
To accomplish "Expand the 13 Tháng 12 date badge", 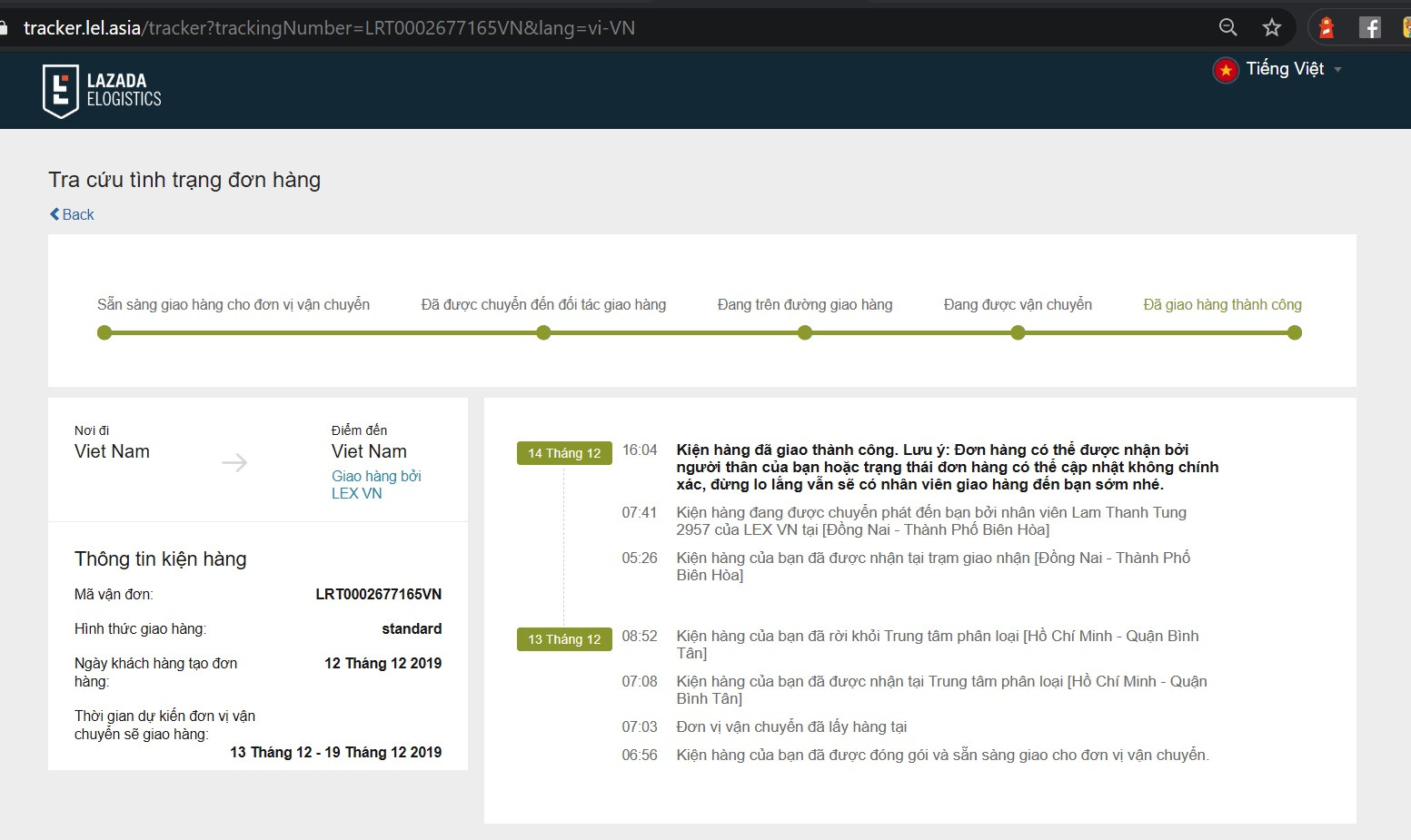I will coord(564,638).
